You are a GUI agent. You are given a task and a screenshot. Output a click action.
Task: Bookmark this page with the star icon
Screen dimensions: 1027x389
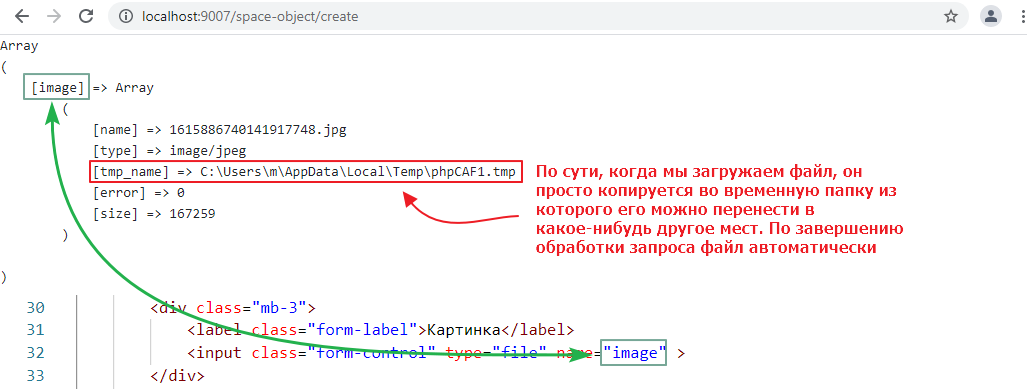[951, 16]
